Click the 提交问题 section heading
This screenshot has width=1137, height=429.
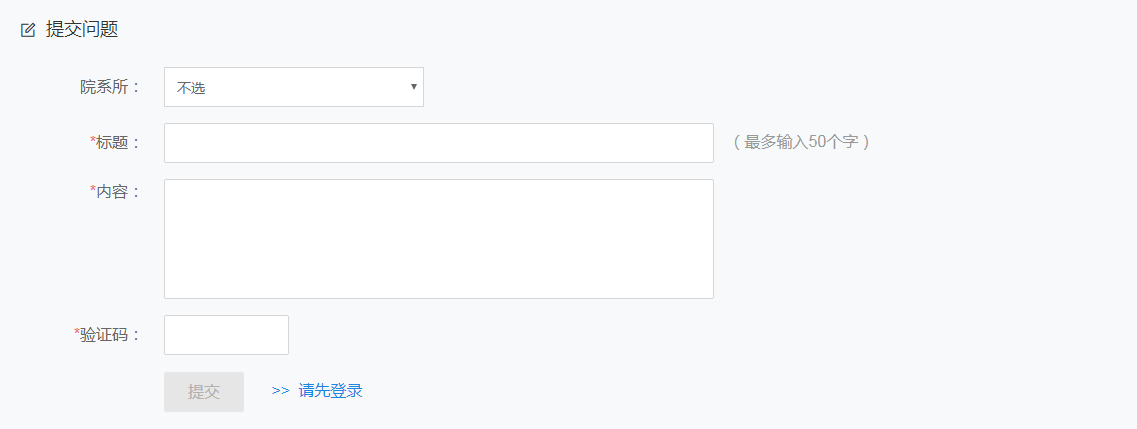[82, 30]
